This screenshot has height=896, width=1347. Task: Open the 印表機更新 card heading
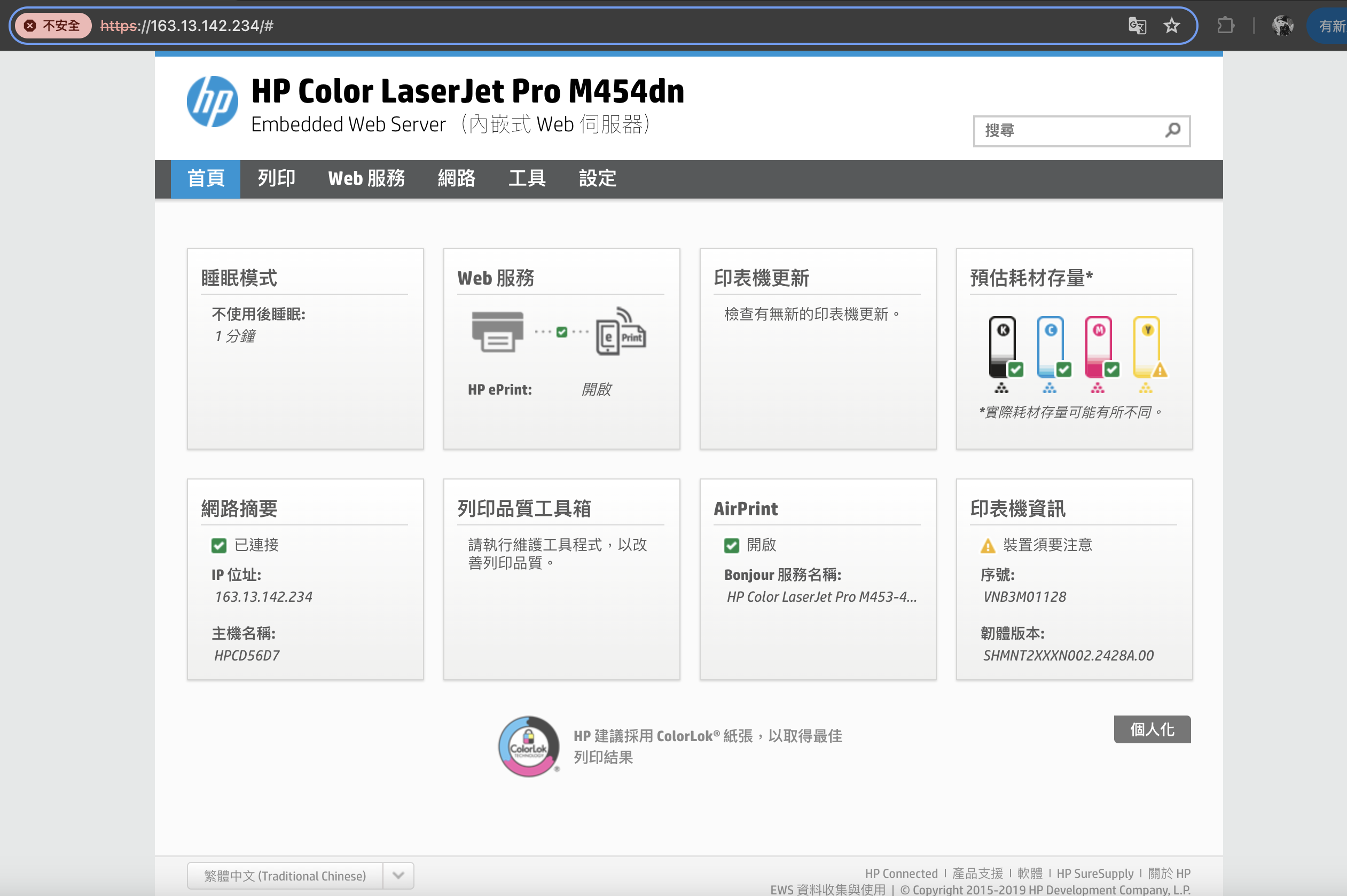tap(761, 278)
